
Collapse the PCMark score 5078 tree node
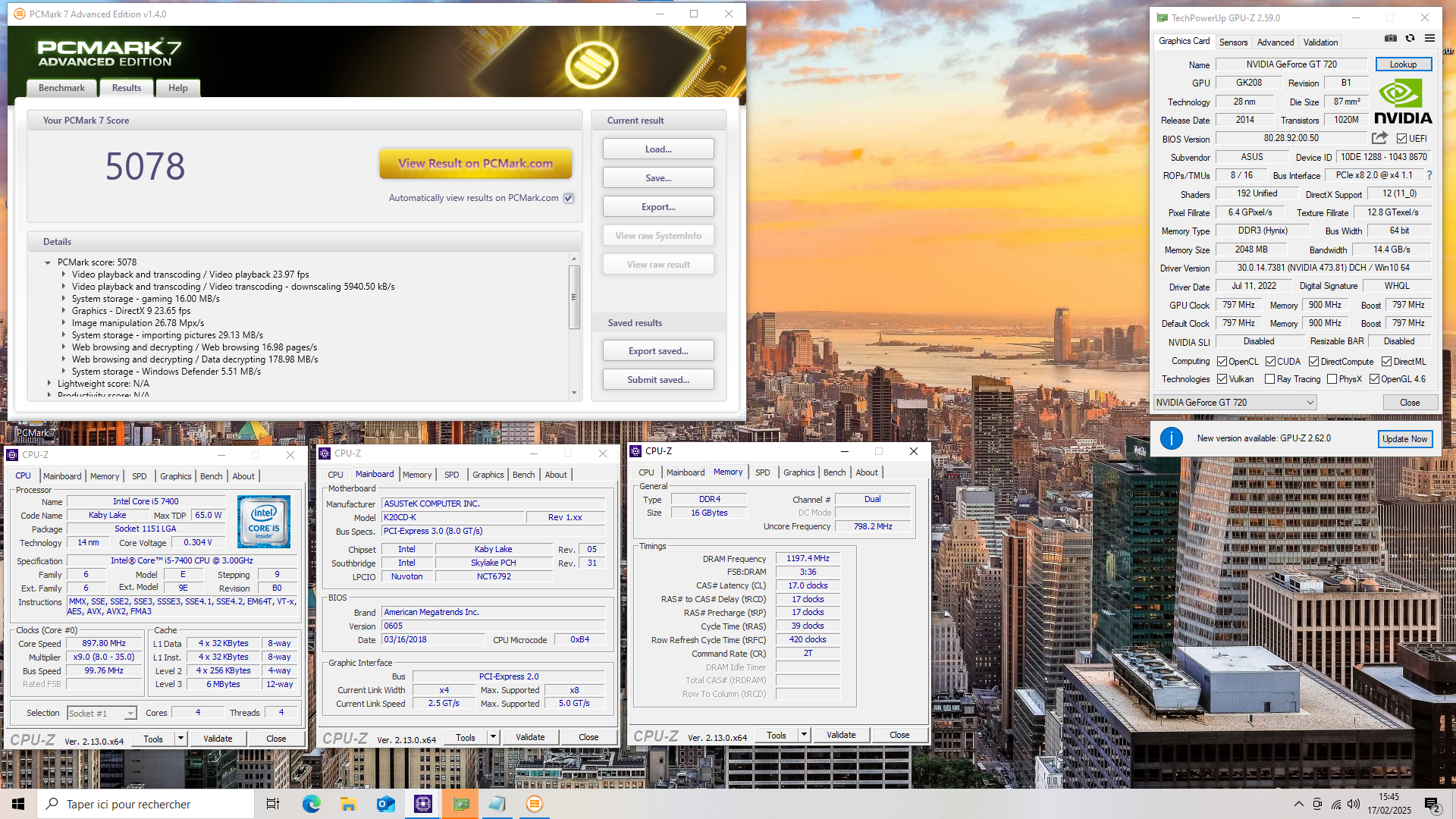pos(48,262)
